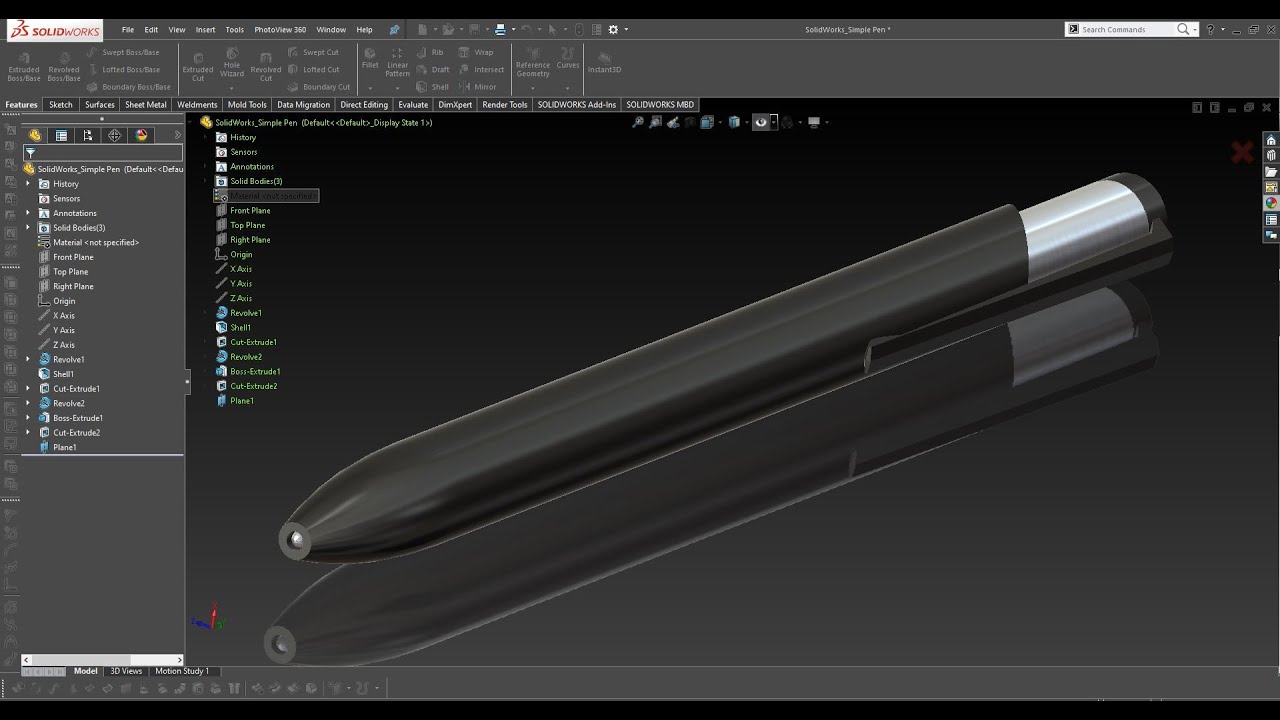Click the Hole Wizard tool
This screenshot has height=720, width=1280.
[x=232, y=62]
